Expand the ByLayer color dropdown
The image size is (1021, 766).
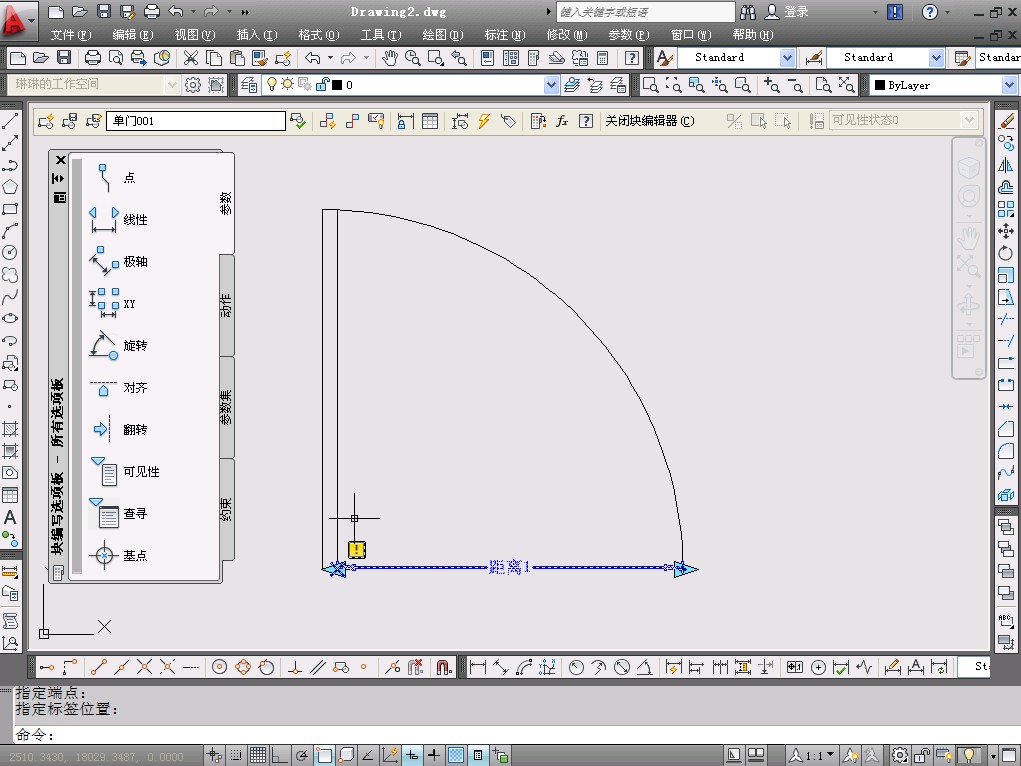[1009, 86]
